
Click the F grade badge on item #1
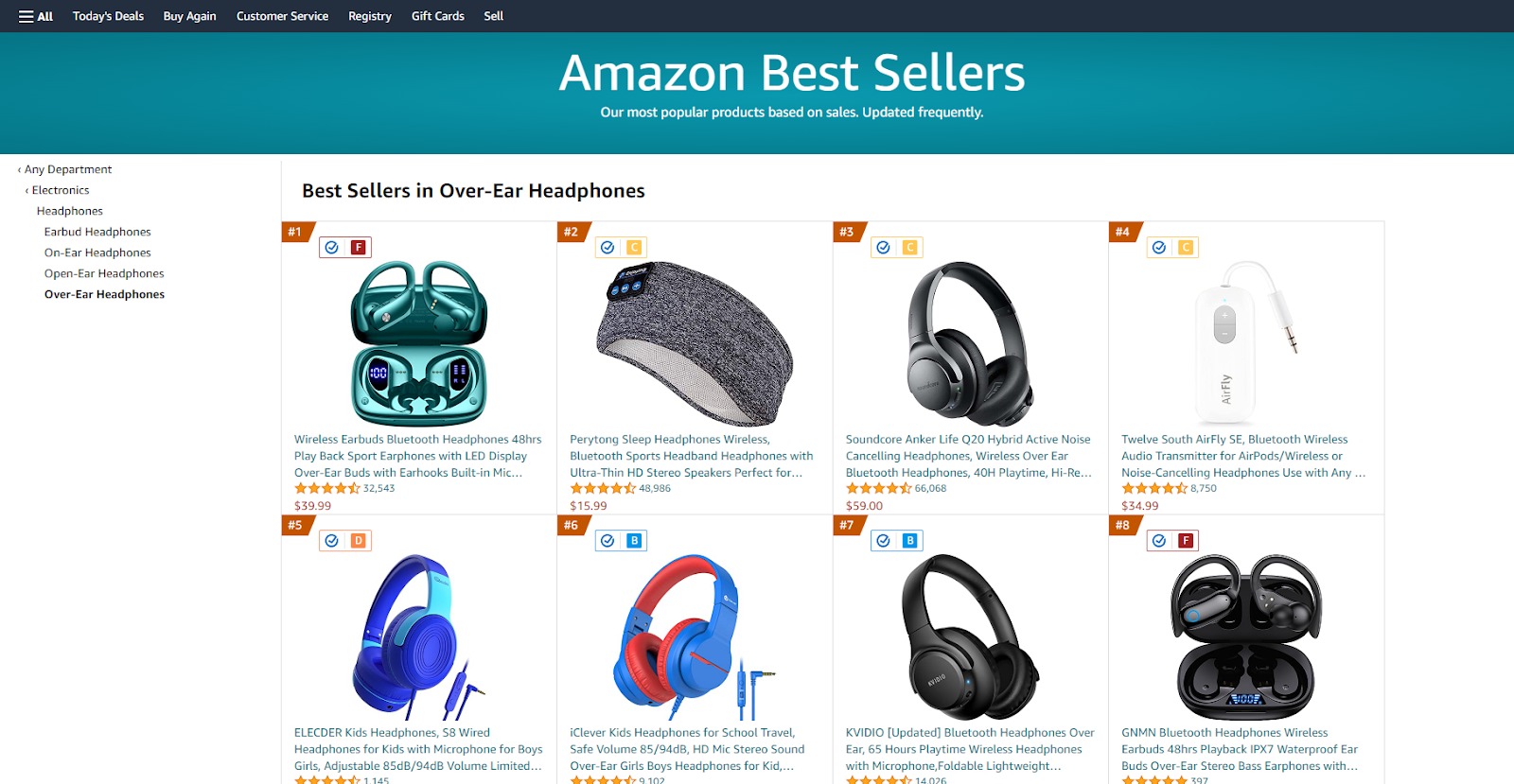(x=359, y=248)
